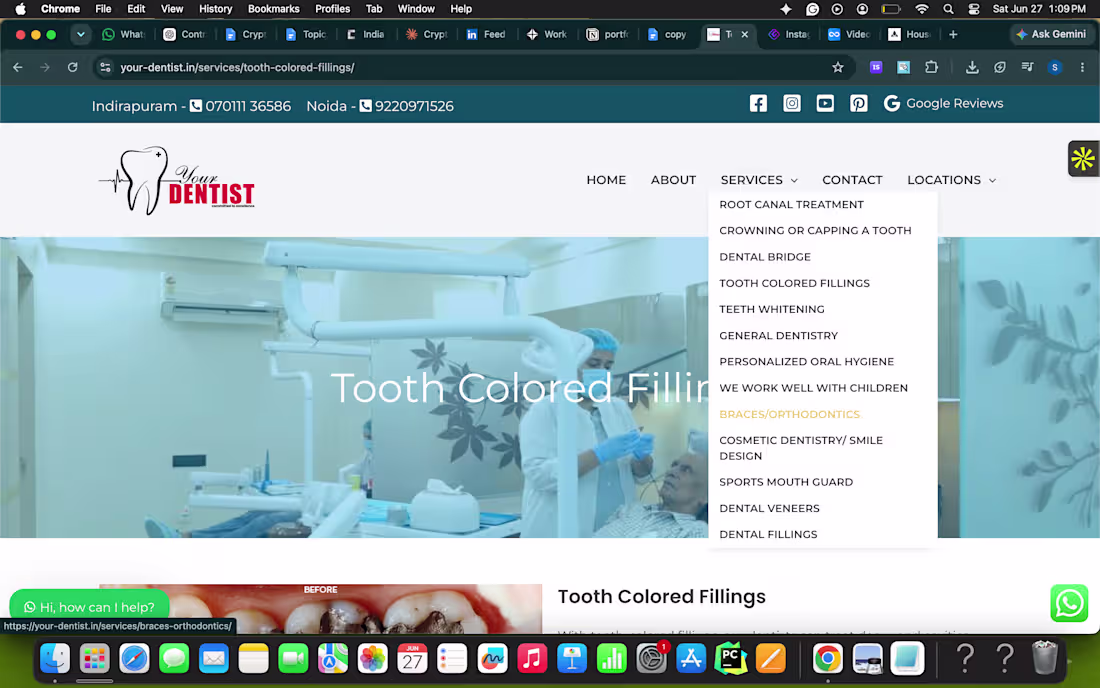The width and height of the screenshot is (1100, 688).
Task: Switch to the WhatsApp tab
Action: [123, 34]
